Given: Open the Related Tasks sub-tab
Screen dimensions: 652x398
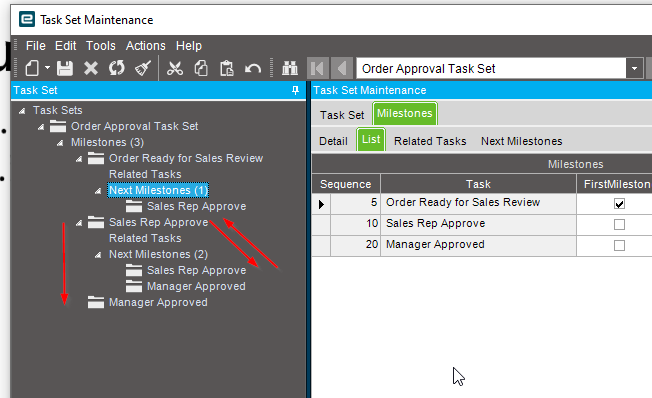Looking at the screenshot, I should 430,141.
